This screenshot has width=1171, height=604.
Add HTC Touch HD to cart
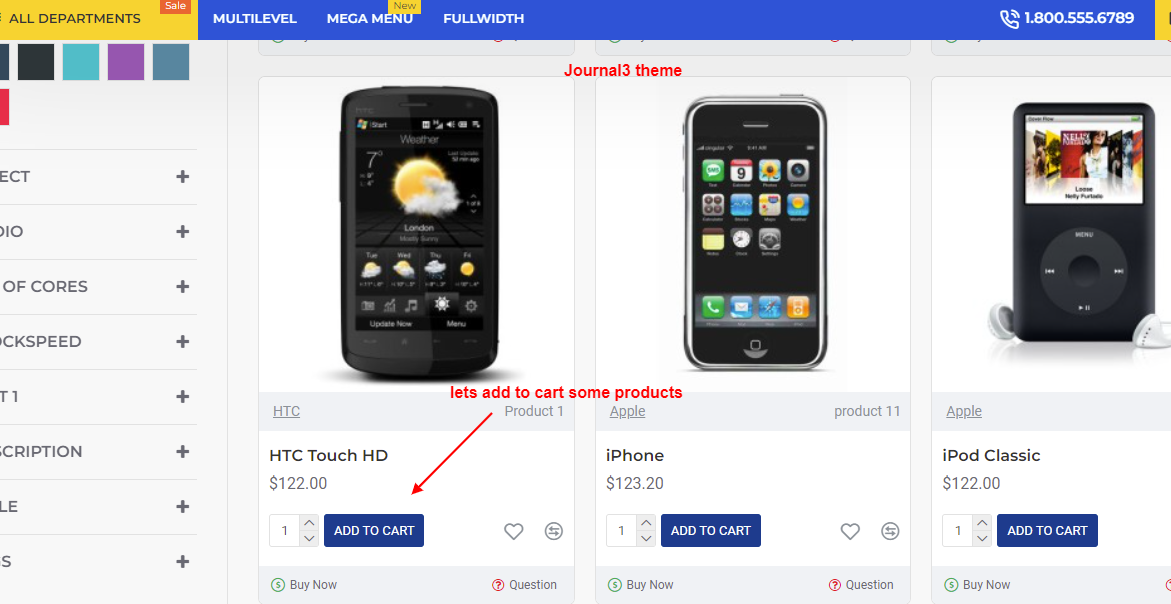pos(374,530)
